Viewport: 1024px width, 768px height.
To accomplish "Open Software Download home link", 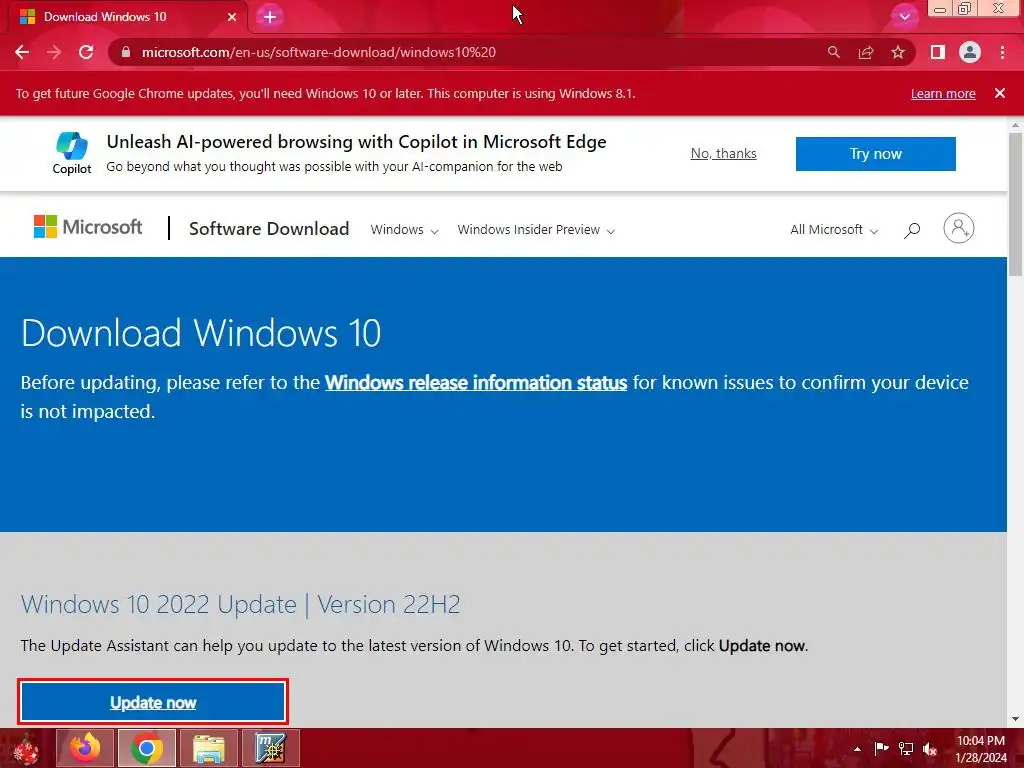I will pyautogui.click(x=269, y=229).
